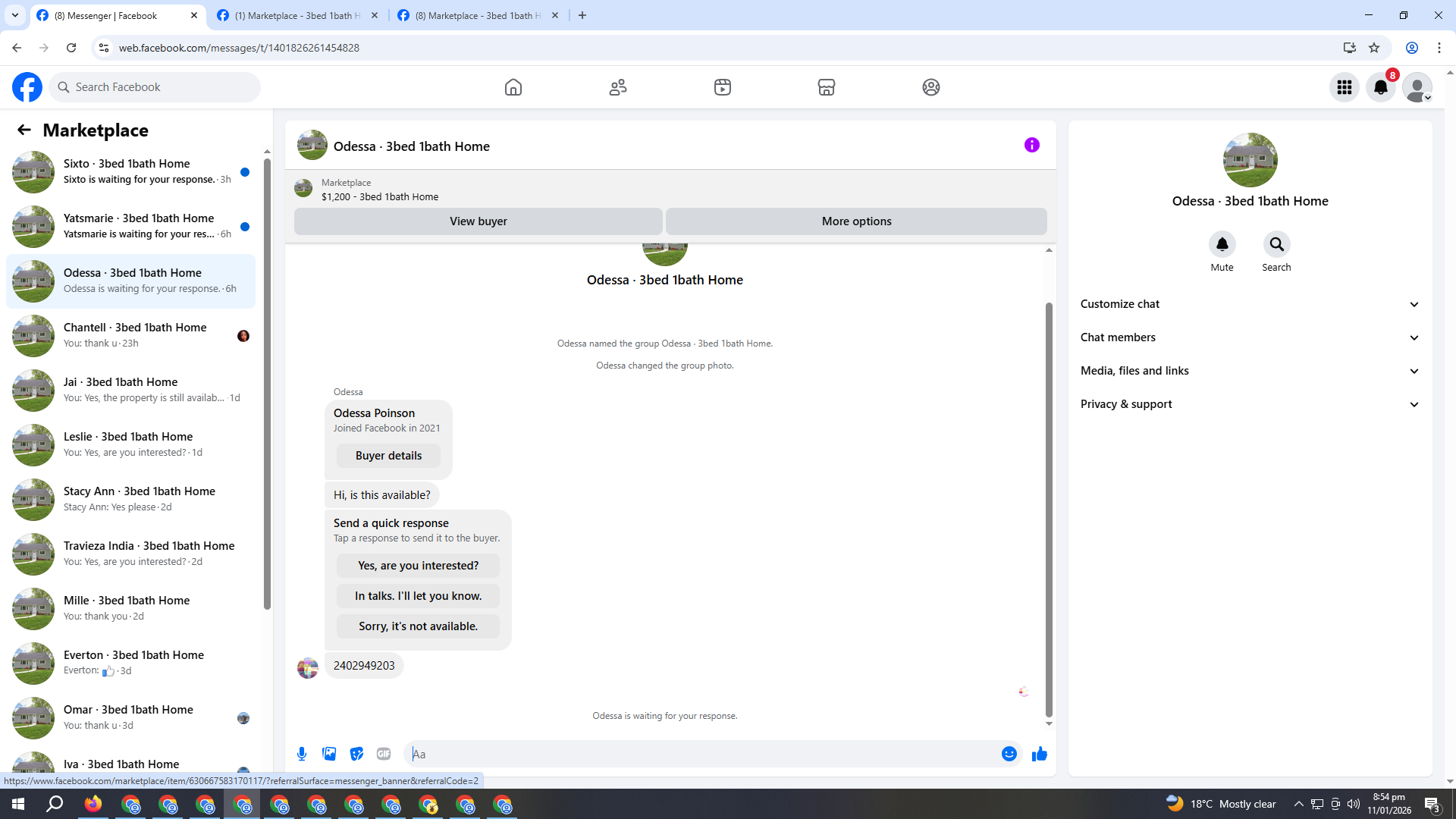
Task: Open Firefox from the taskbar
Action: (93, 804)
